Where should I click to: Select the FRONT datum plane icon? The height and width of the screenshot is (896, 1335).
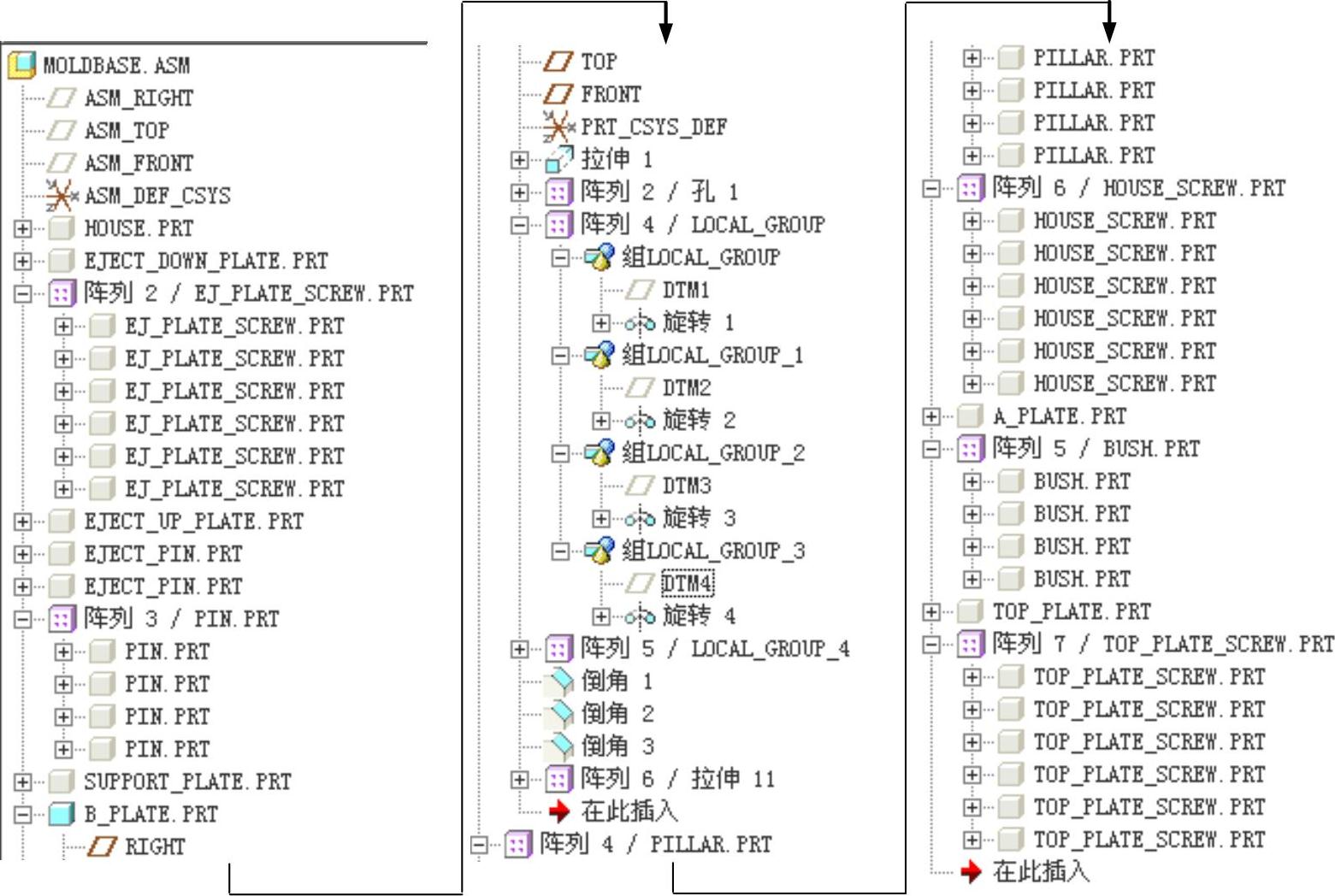(558, 94)
